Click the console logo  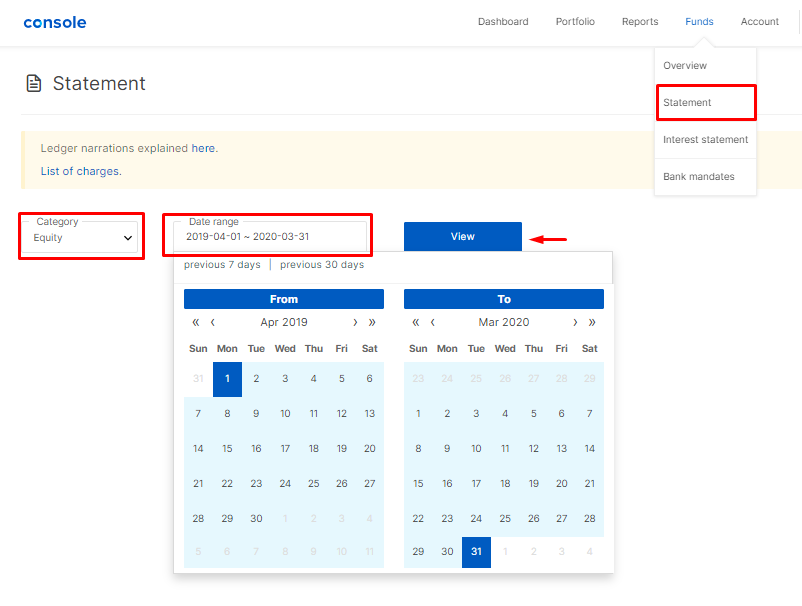[x=55, y=23]
